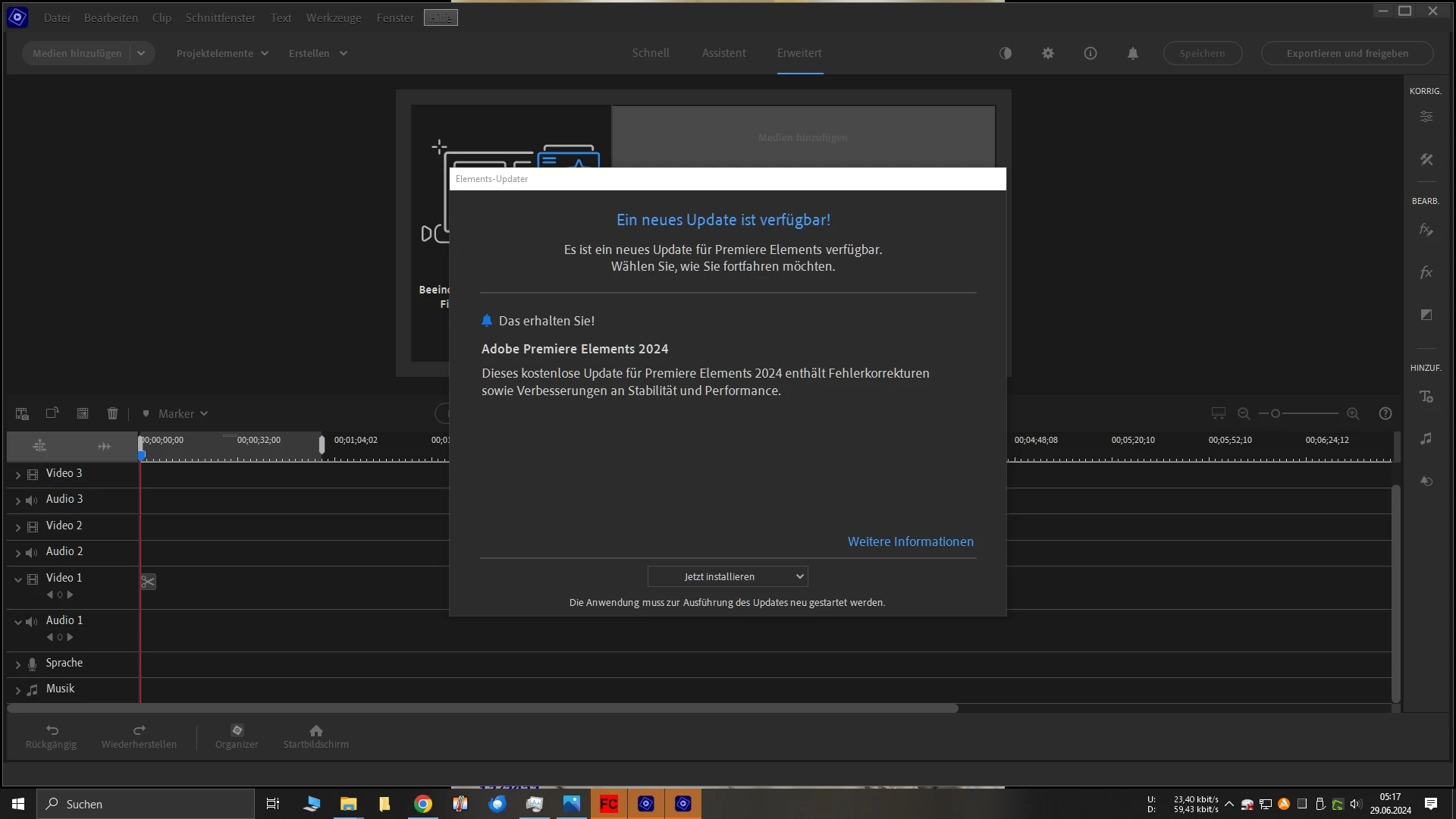The width and height of the screenshot is (1456, 819).
Task: Open the Jetzt installieren dropdown
Action: click(x=727, y=576)
